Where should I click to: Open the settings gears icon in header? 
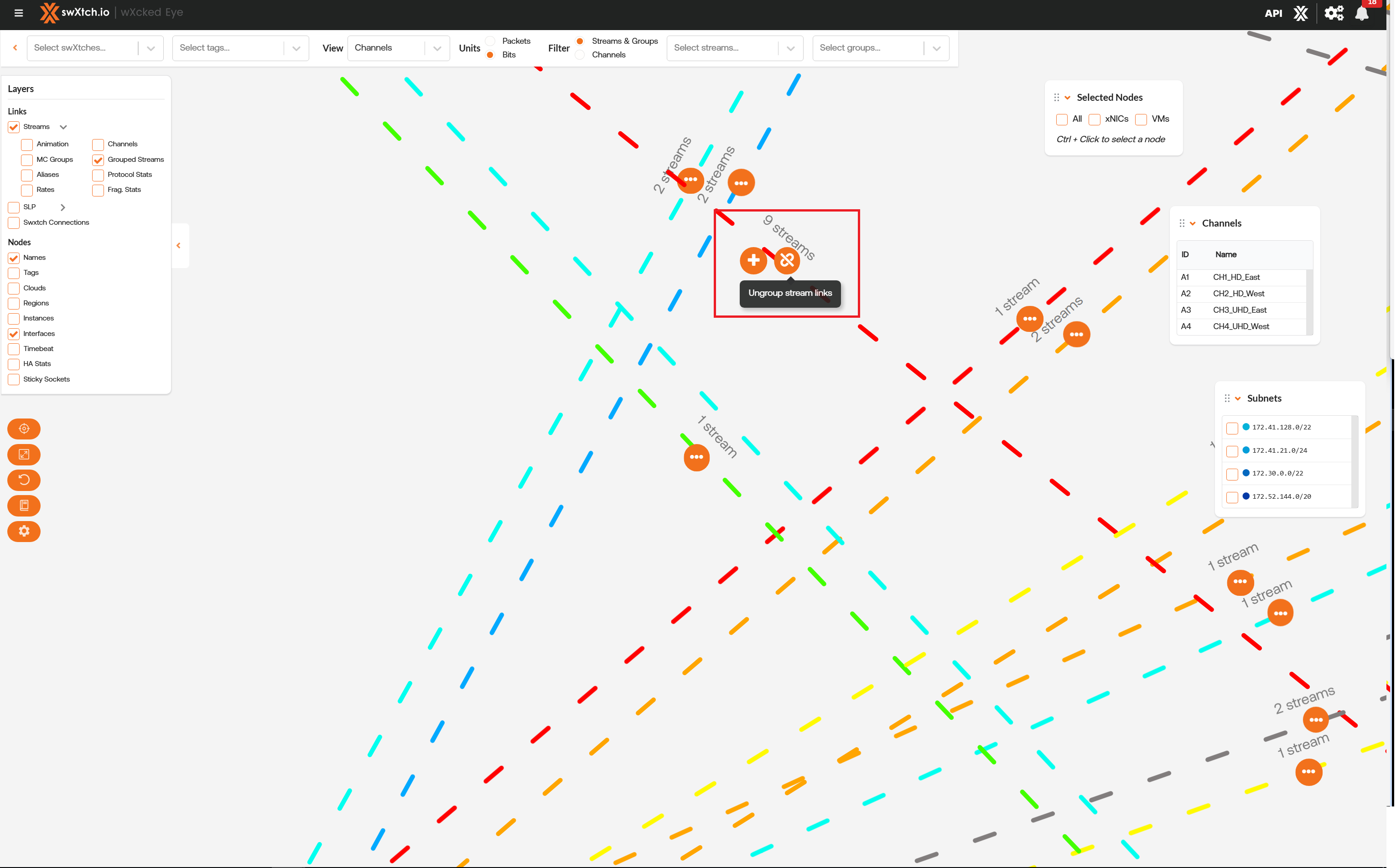pyautogui.click(x=1334, y=13)
